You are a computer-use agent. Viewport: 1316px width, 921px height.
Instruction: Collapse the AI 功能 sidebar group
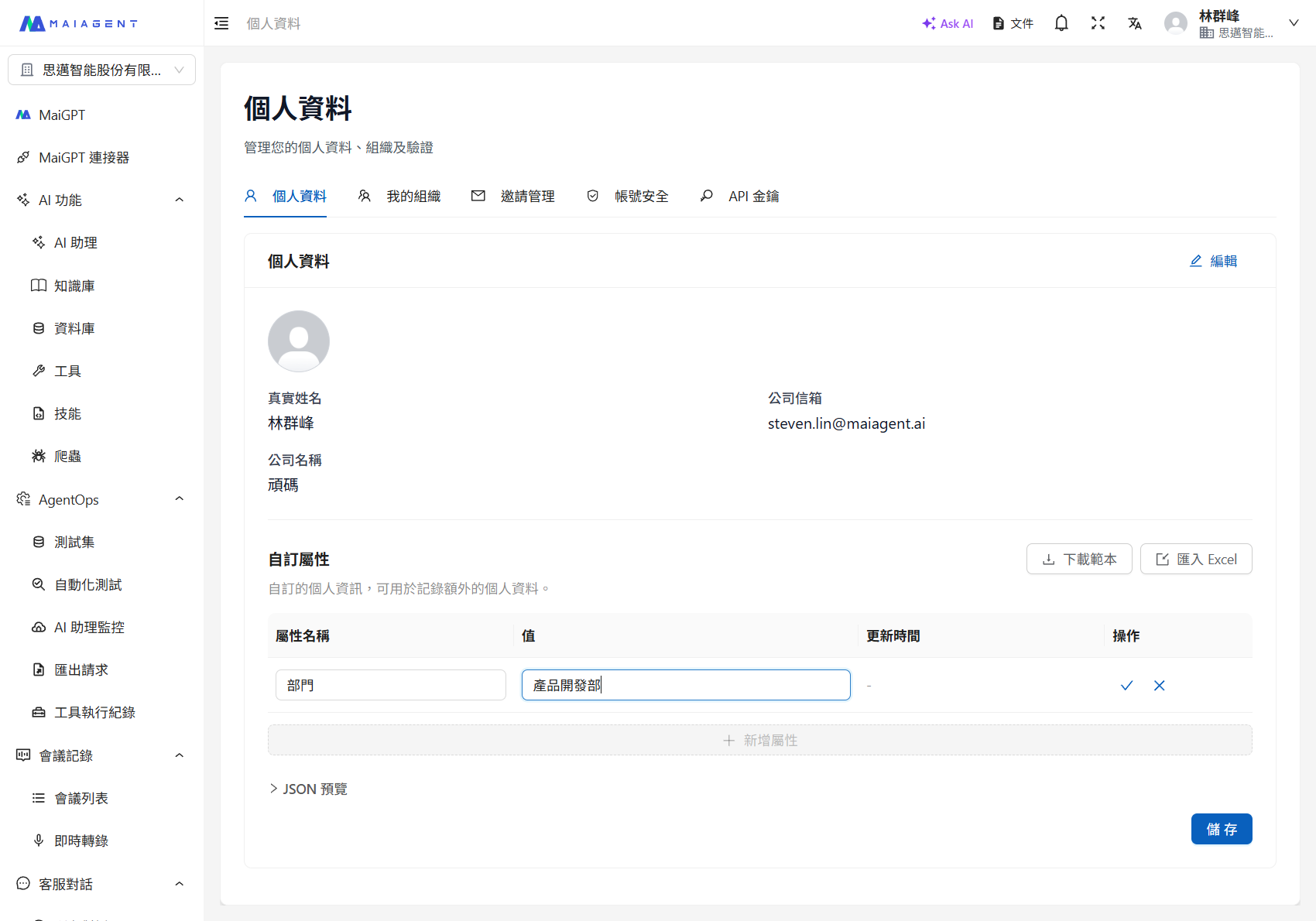click(x=179, y=200)
